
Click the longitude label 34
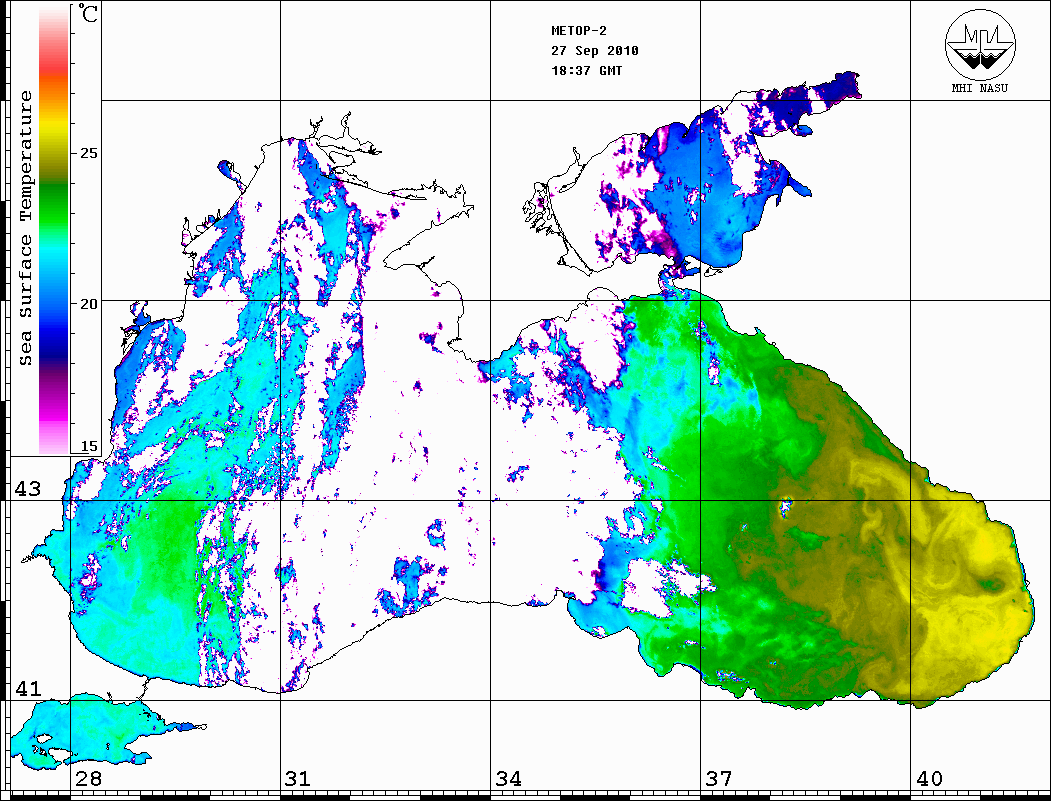click(x=508, y=779)
